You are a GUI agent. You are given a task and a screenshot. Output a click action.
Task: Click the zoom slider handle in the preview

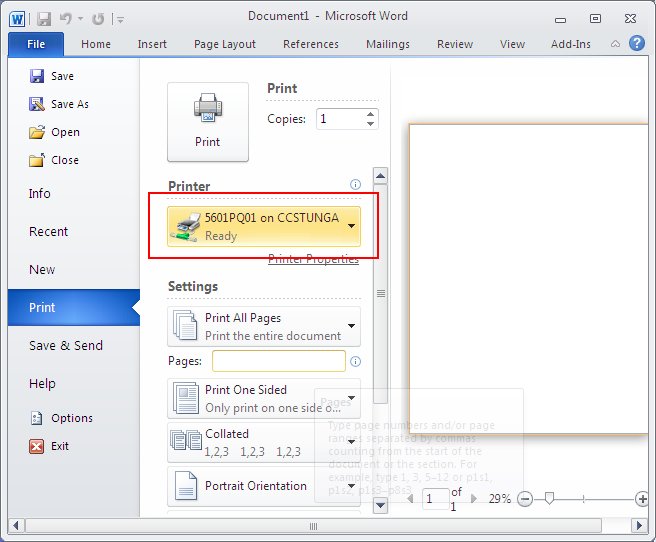tap(548, 498)
